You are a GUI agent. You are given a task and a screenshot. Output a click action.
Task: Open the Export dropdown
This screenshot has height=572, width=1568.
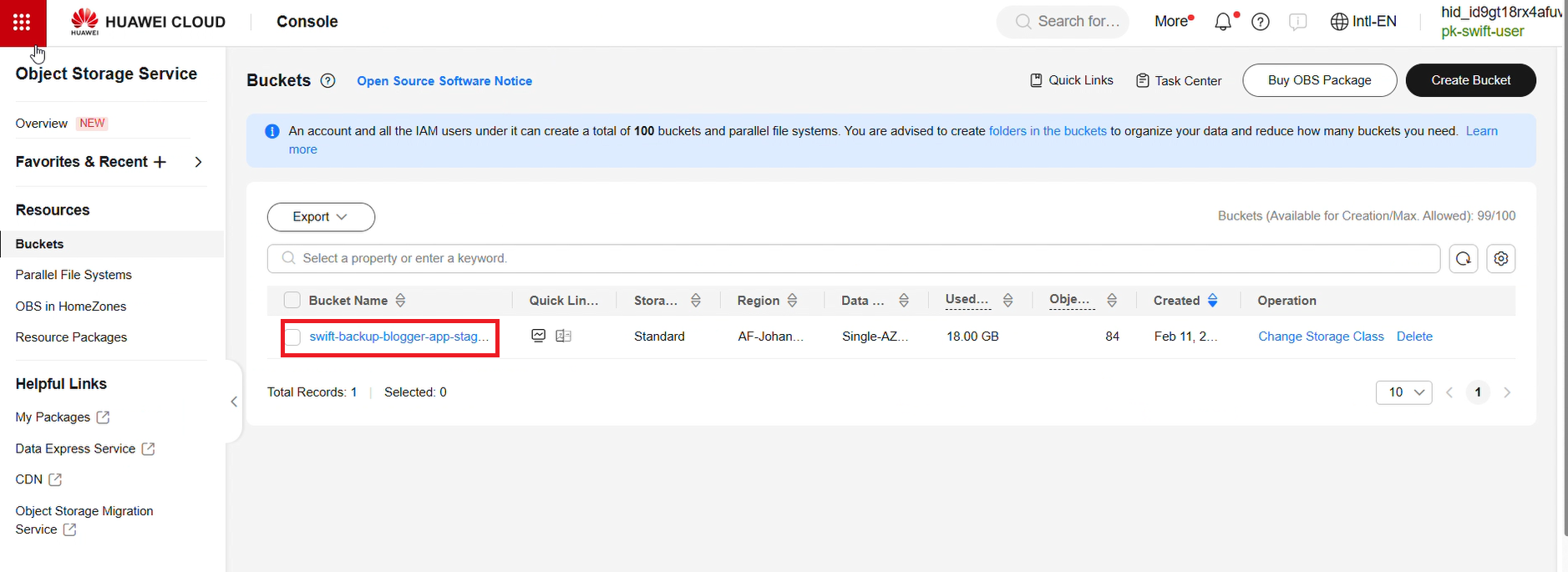pos(321,217)
